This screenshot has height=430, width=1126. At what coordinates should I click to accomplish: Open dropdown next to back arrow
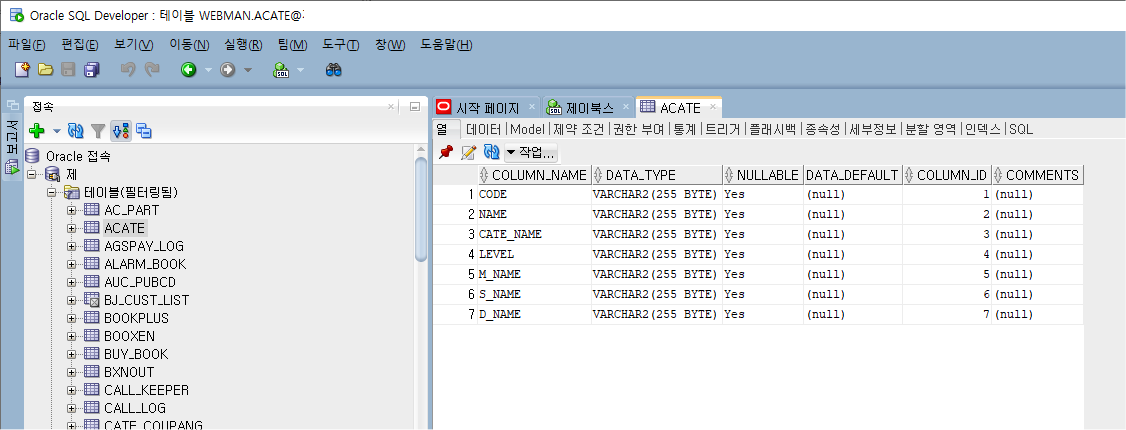(208, 70)
